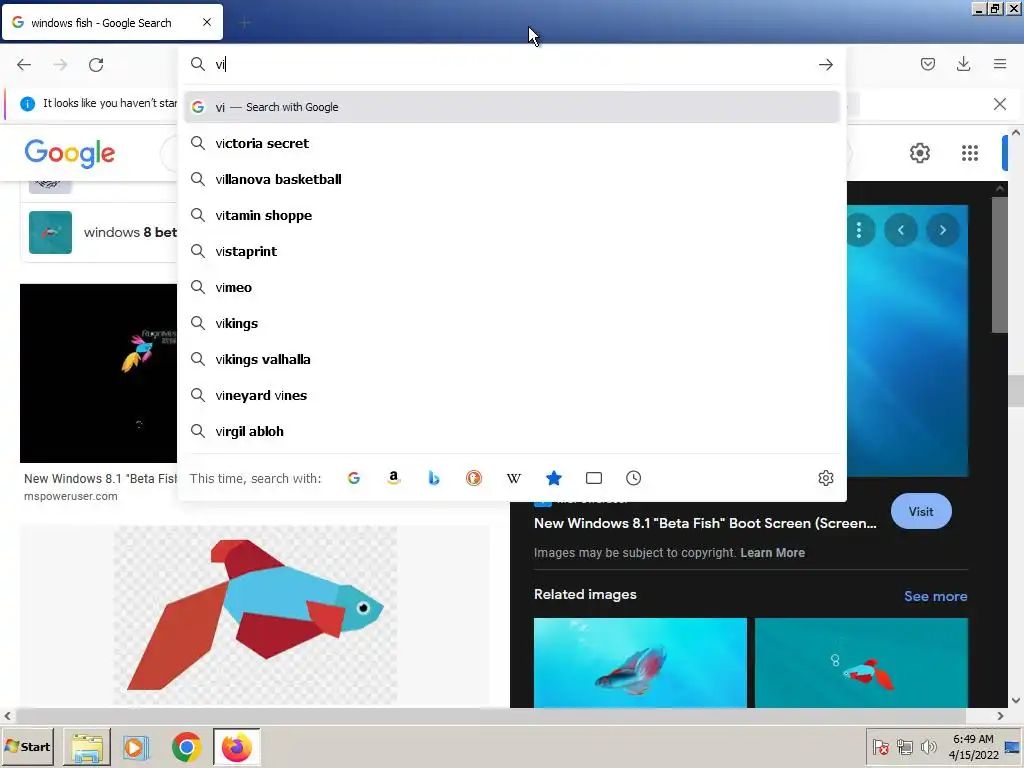The width and height of the screenshot is (1024, 768).
Task: Open search settings gear in suggestion panel
Action: 825,478
